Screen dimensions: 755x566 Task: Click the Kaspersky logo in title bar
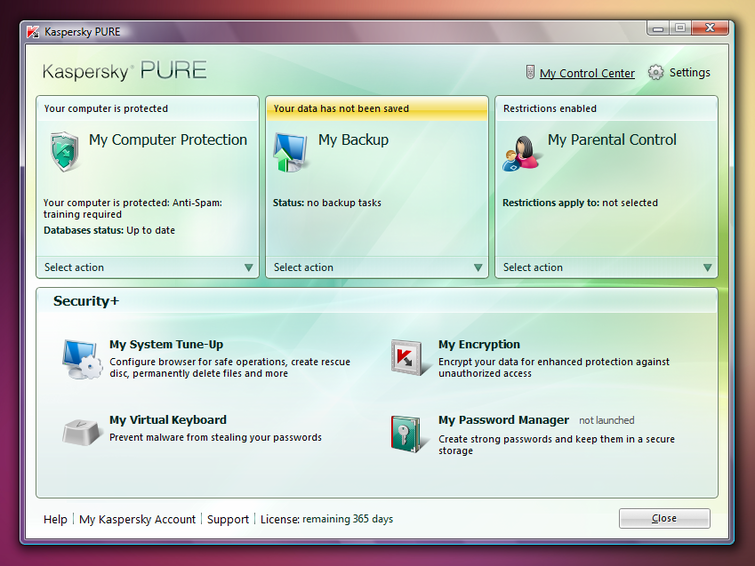point(33,32)
